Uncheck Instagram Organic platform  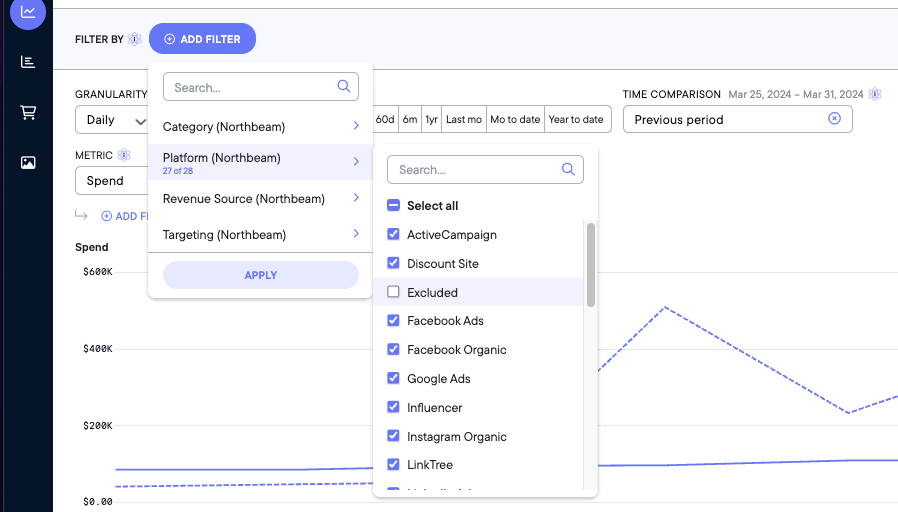pyautogui.click(x=393, y=435)
